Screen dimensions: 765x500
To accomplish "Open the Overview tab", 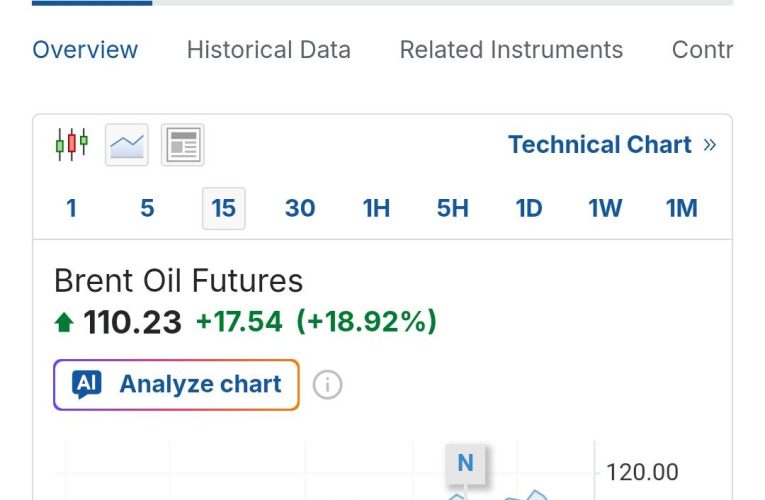I will [x=85, y=50].
